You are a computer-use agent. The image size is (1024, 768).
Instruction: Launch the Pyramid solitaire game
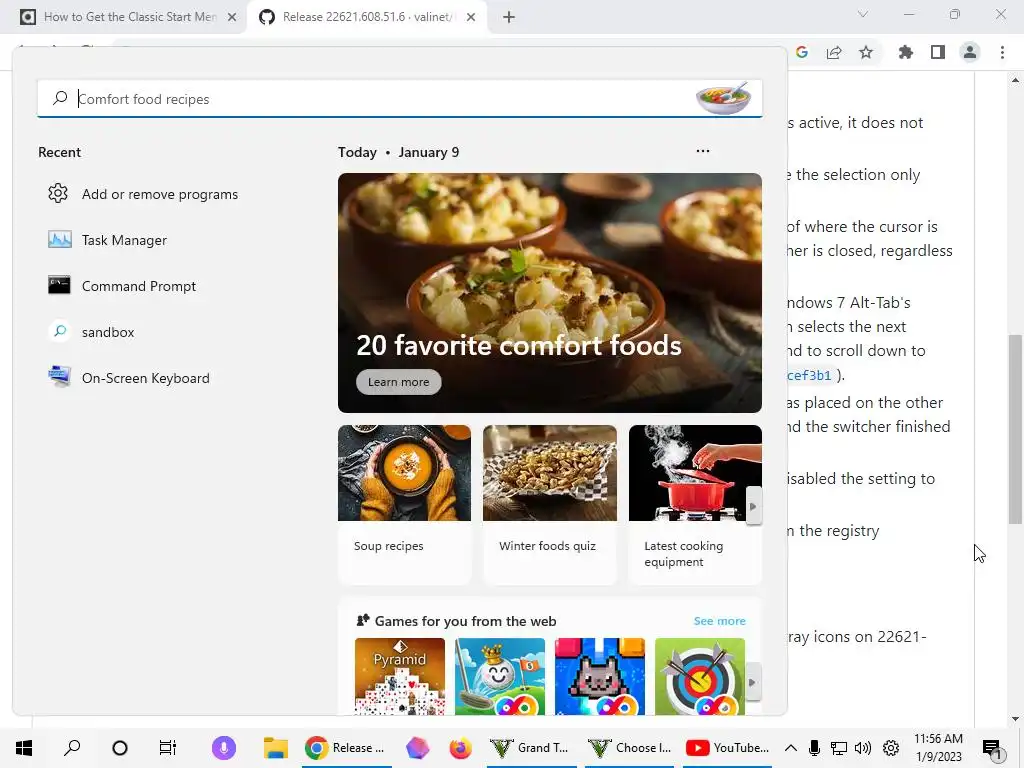tap(400, 676)
